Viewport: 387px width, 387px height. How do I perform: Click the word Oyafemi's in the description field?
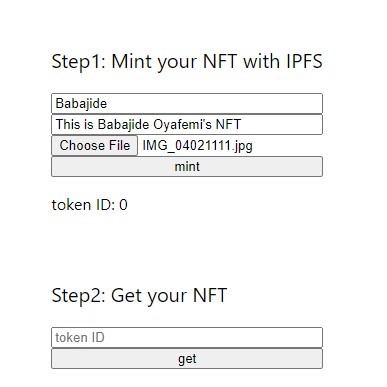click(182, 125)
